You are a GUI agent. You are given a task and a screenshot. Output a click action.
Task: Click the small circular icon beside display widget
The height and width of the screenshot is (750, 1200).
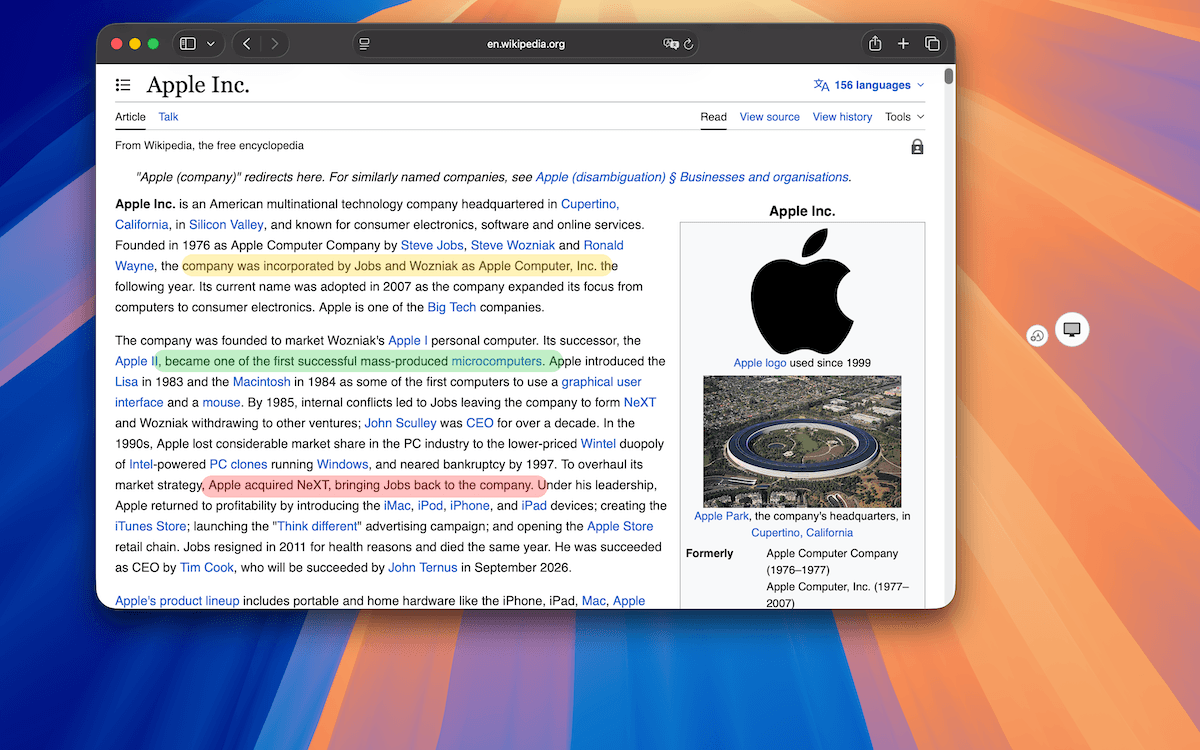click(x=1038, y=336)
